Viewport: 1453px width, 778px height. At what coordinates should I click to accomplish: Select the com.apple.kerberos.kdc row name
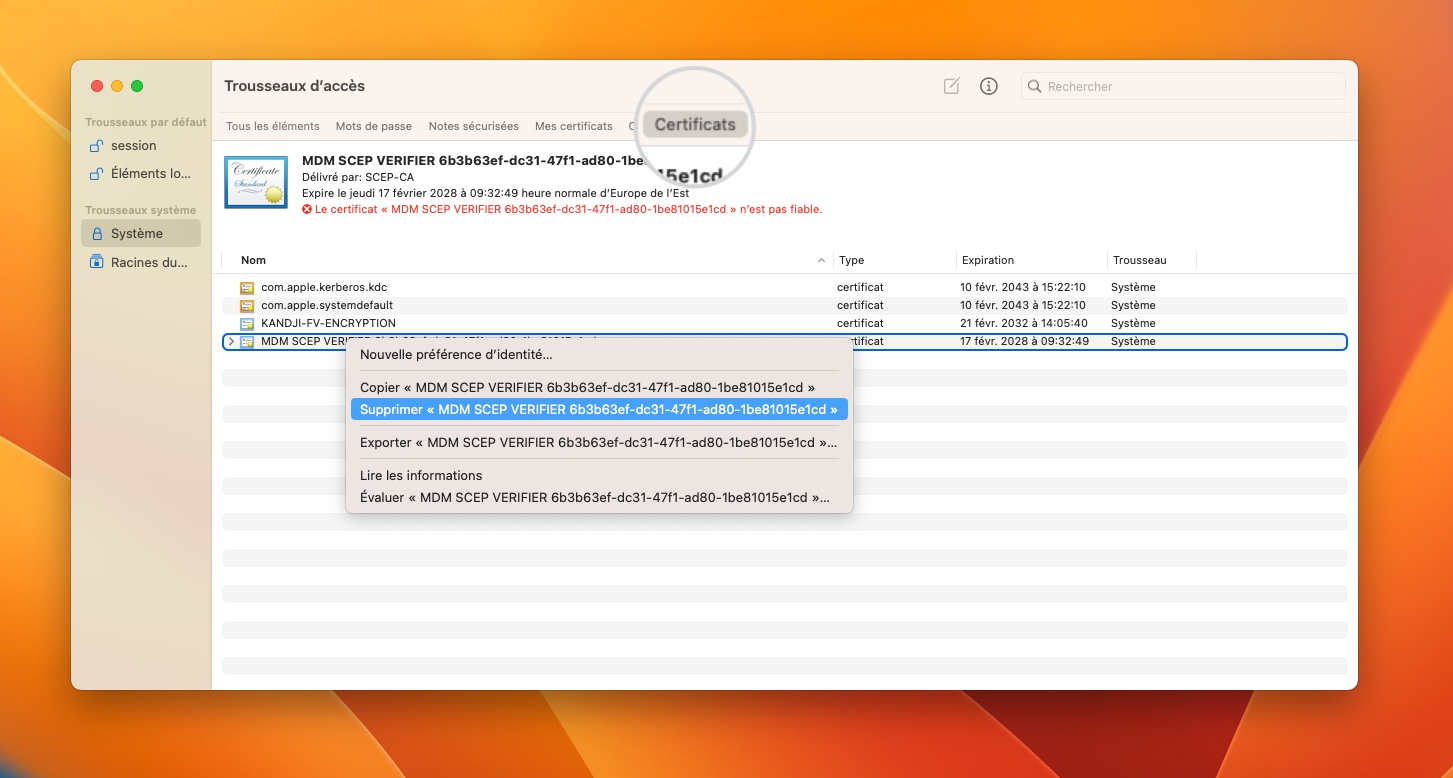(324, 288)
